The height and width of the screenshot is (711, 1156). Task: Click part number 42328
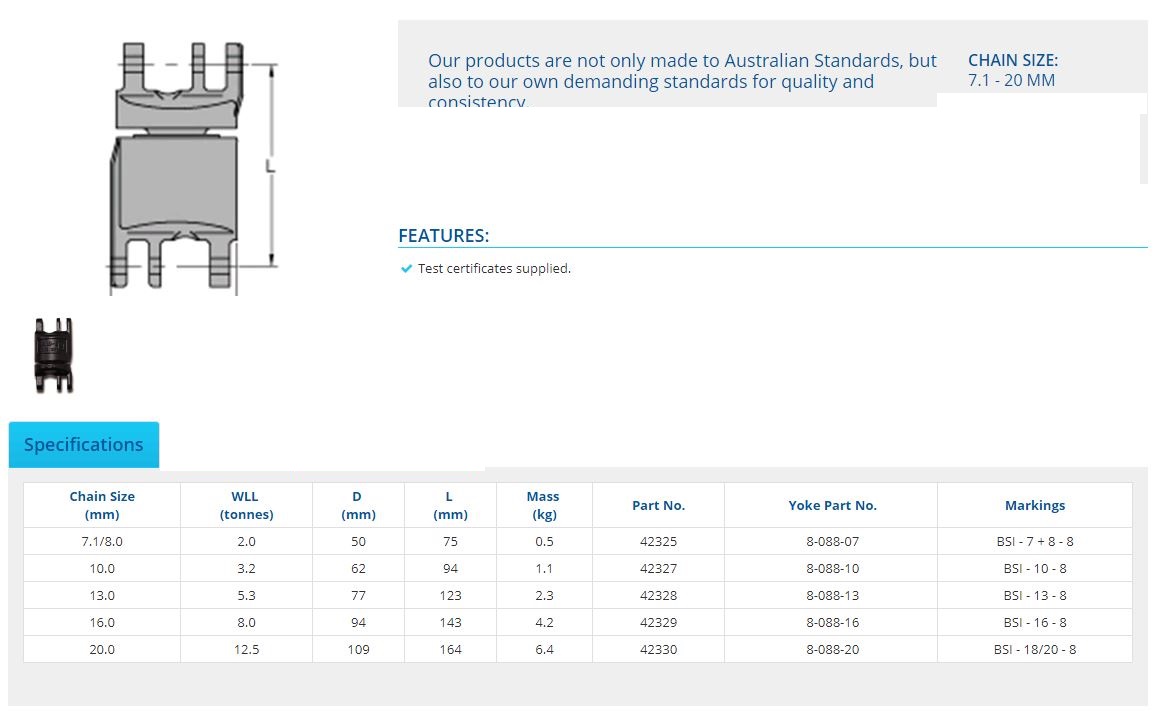658,595
